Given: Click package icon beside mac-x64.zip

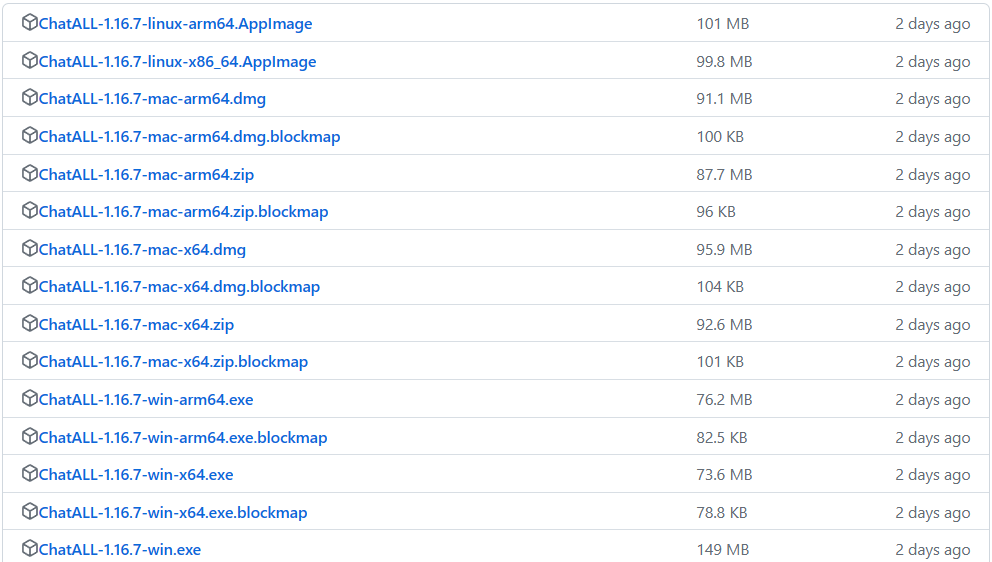Looking at the screenshot, I should [x=30, y=323].
